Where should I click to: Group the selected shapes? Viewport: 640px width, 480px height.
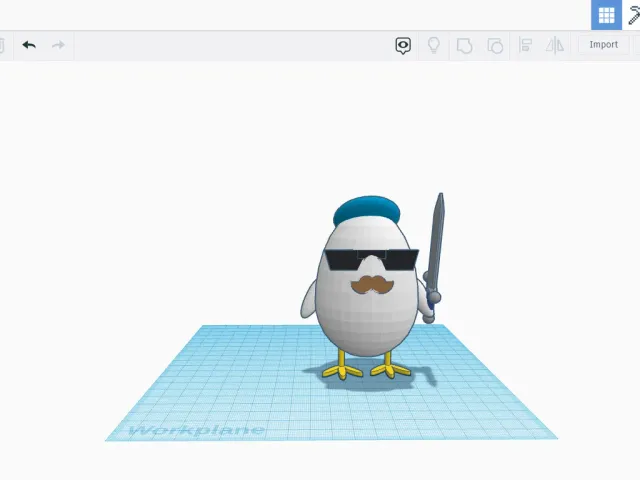464,46
